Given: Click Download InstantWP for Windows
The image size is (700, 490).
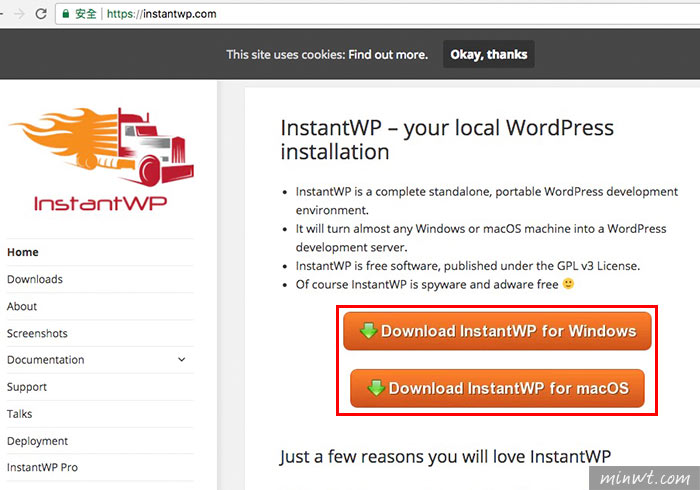Looking at the screenshot, I should coord(497,331).
